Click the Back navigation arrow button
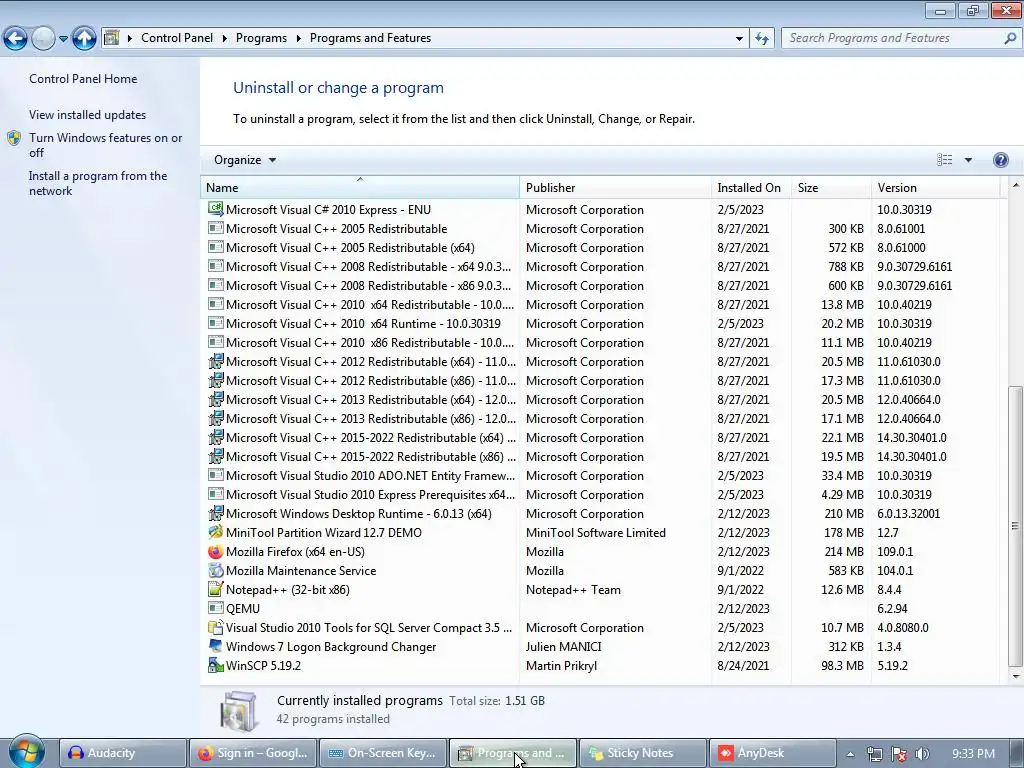This screenshot has width=1024, height=768. click(16, 38)
